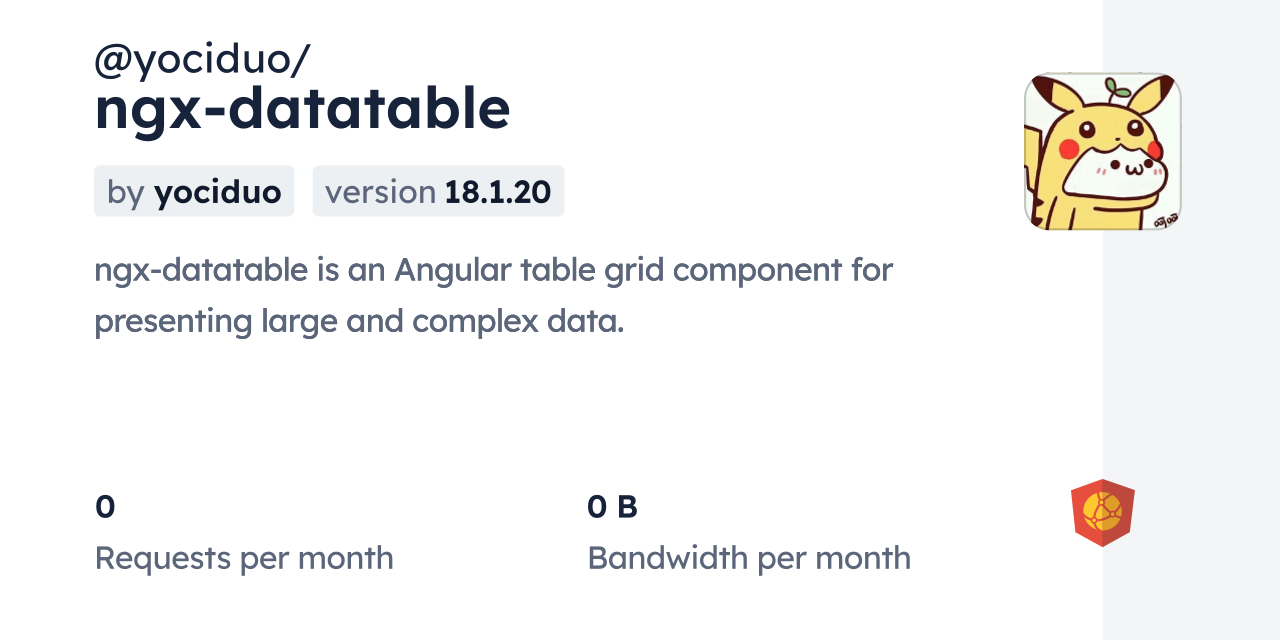
Task: Click Pikachu's red cheek in the avatar
Action: (1069, 150)
